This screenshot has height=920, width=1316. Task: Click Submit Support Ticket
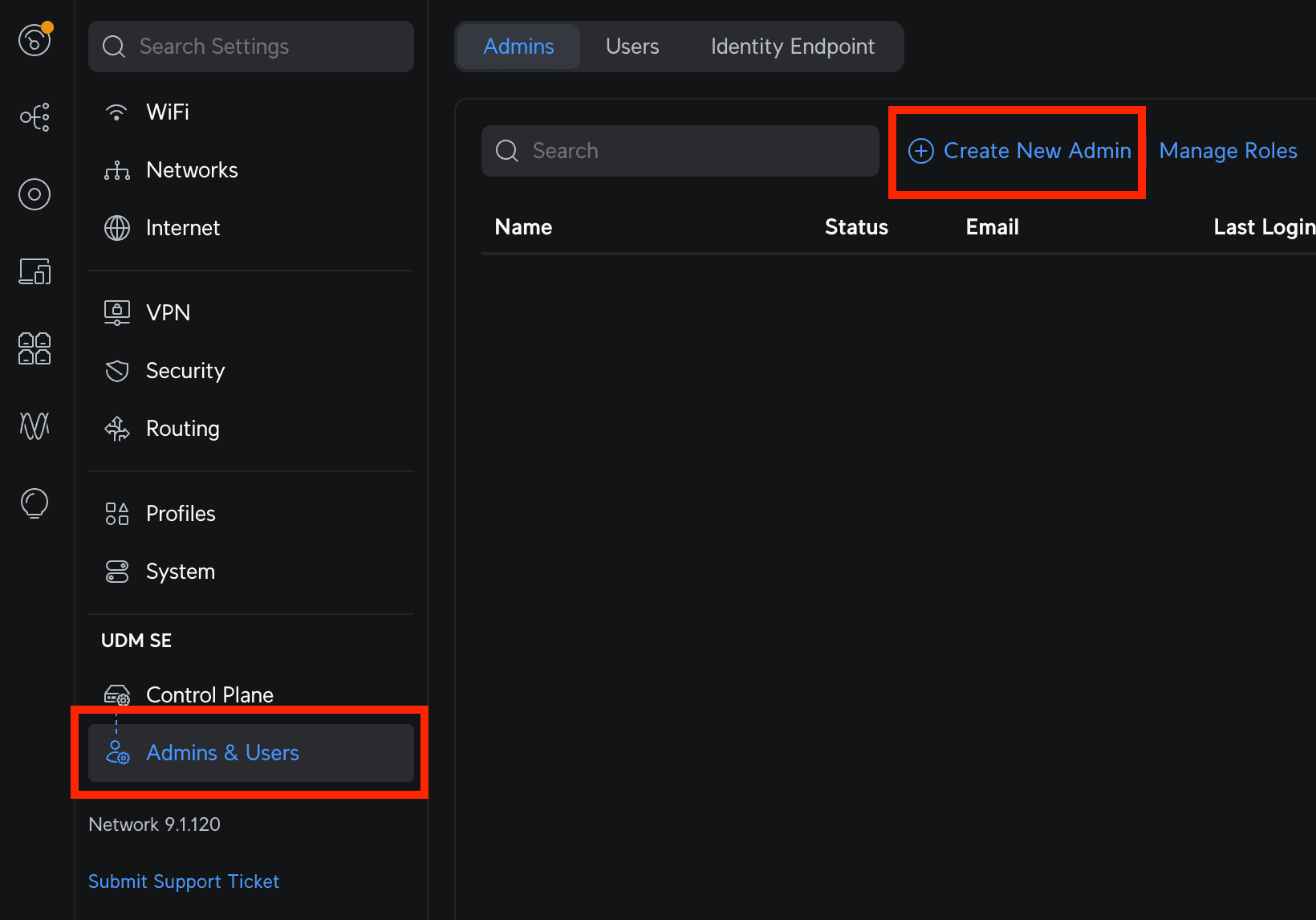[183, 881]
